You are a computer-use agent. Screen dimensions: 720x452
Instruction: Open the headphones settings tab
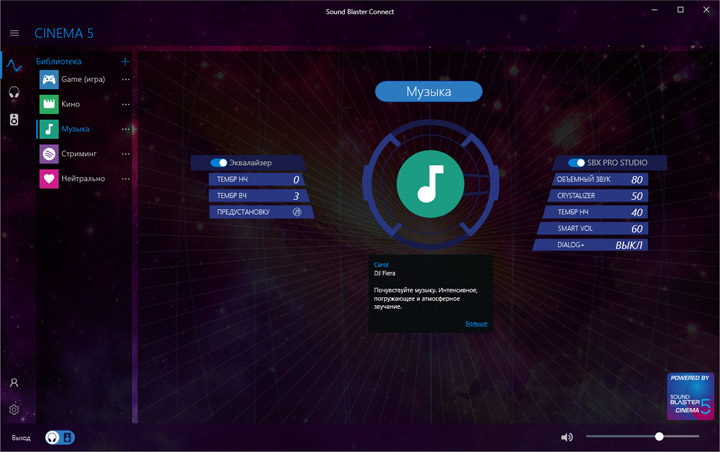click(x=14, y=92)
